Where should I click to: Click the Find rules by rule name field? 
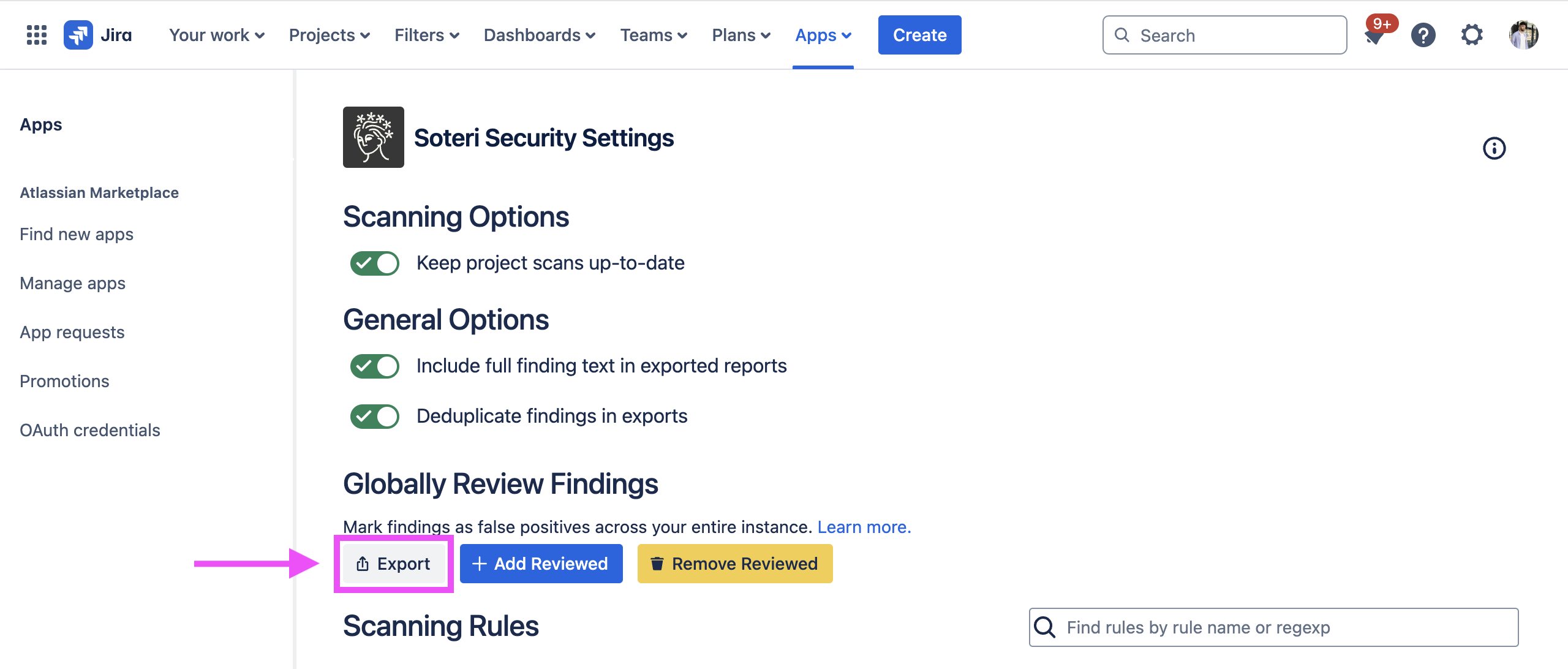[x=1273, y=627]
